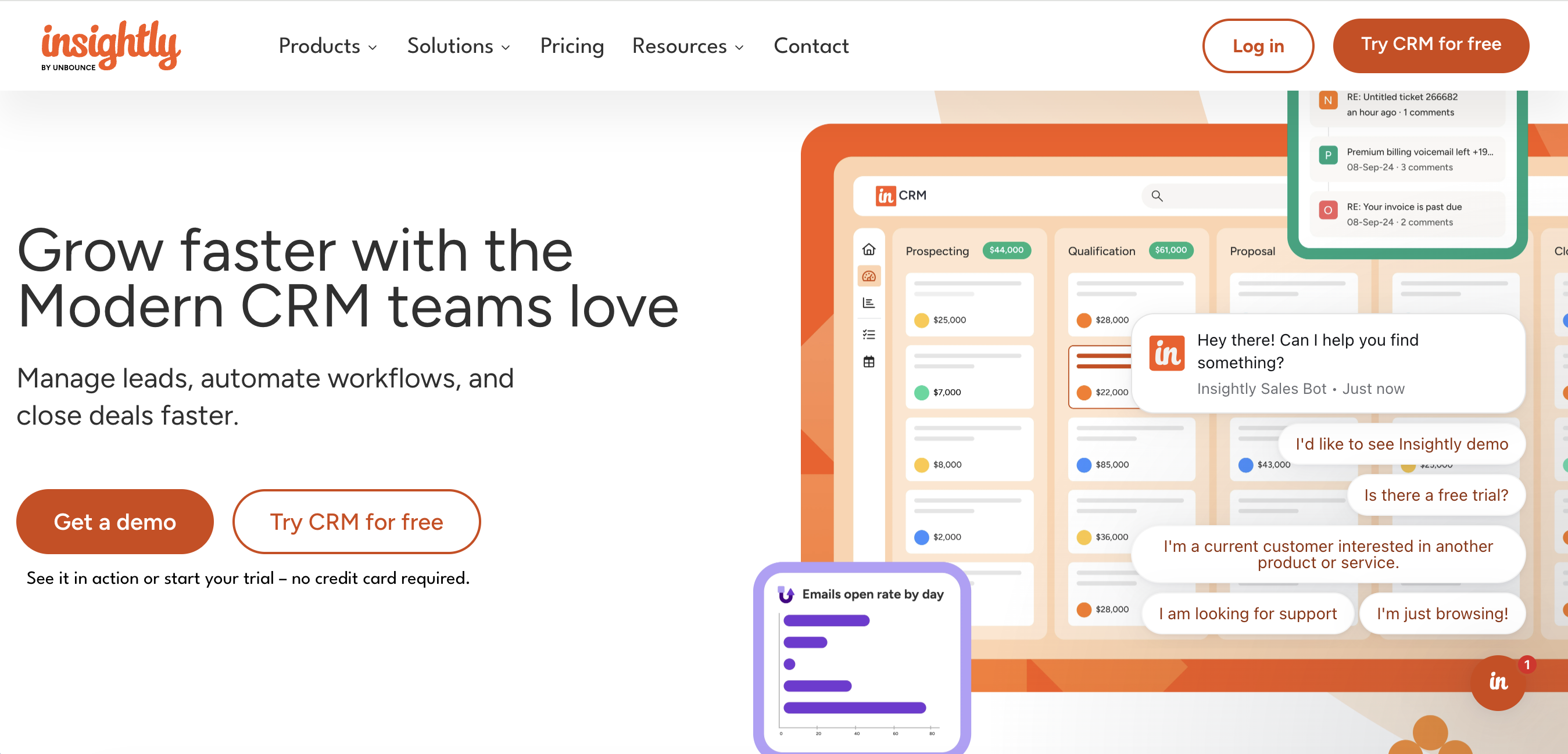The width and height of the screenshot is (1568, 754).
Task: Click the bar chart reports icon in sidebar
Action: click(869, 303)
